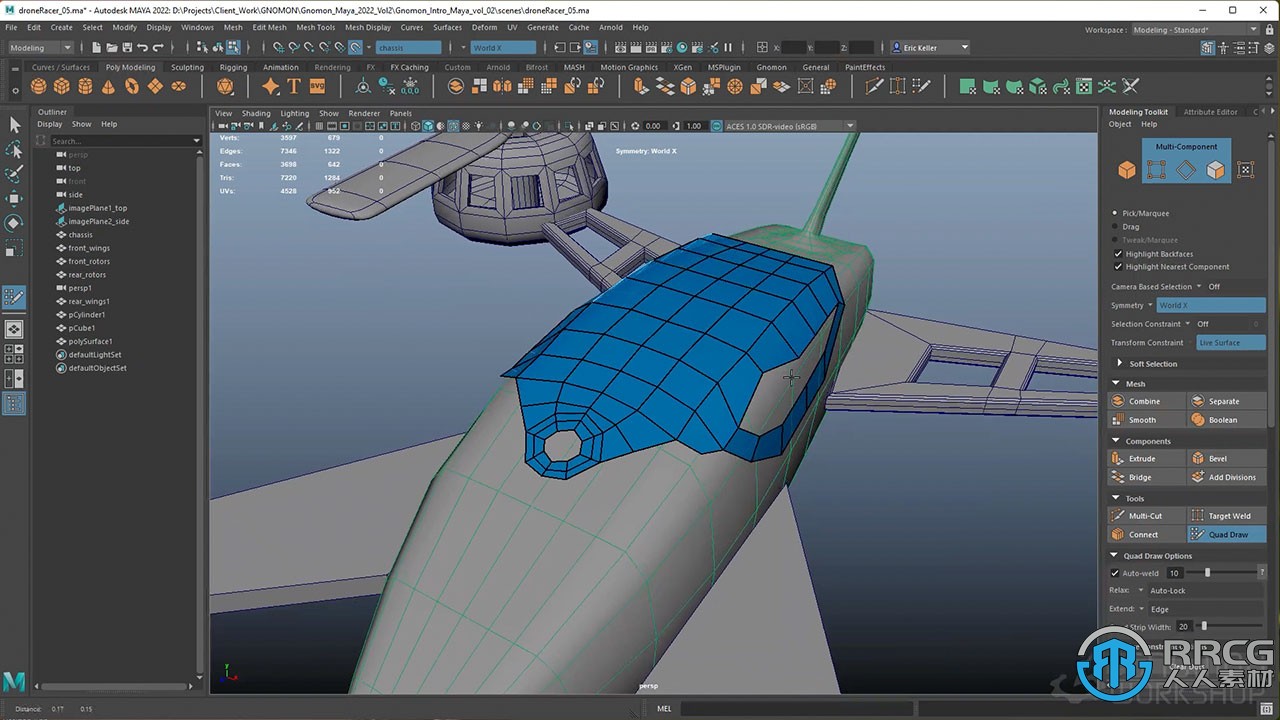The image size is (1280, 720).
Task: Click the polygon torus shelf icon
Action: [132, 86]
